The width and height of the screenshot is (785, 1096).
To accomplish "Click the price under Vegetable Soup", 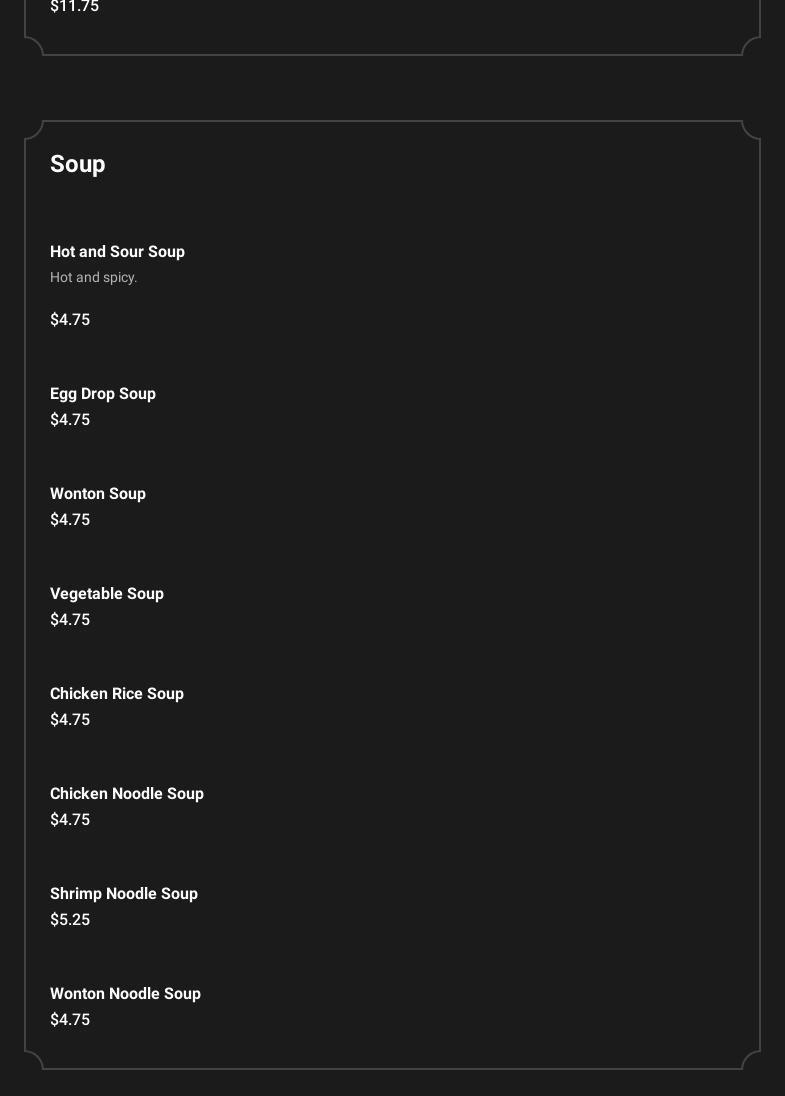I will point(70,620).
